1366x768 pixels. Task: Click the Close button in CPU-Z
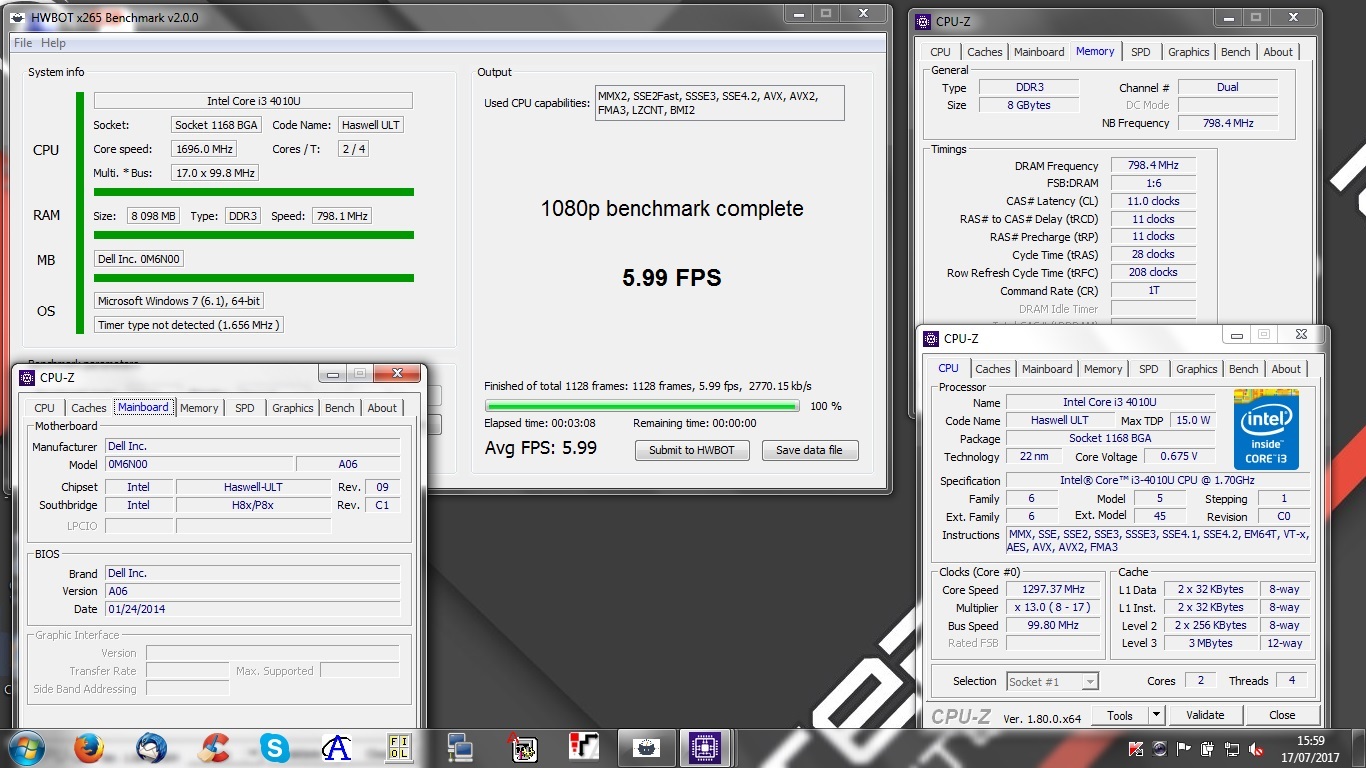(x=1282, y=715)
